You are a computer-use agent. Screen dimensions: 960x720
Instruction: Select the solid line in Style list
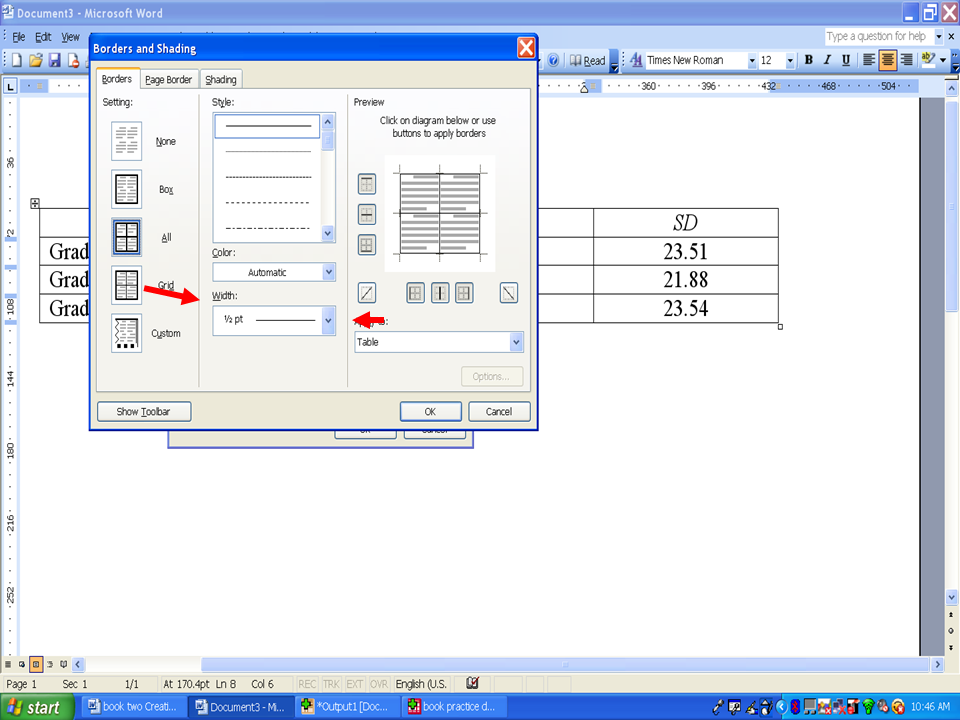[x=267, y=127]
